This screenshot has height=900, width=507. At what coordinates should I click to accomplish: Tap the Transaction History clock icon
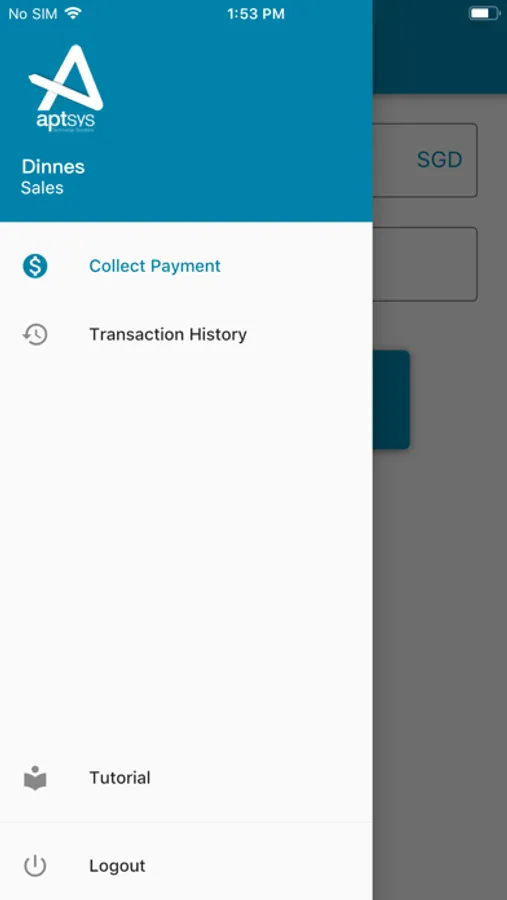(35, 335)
